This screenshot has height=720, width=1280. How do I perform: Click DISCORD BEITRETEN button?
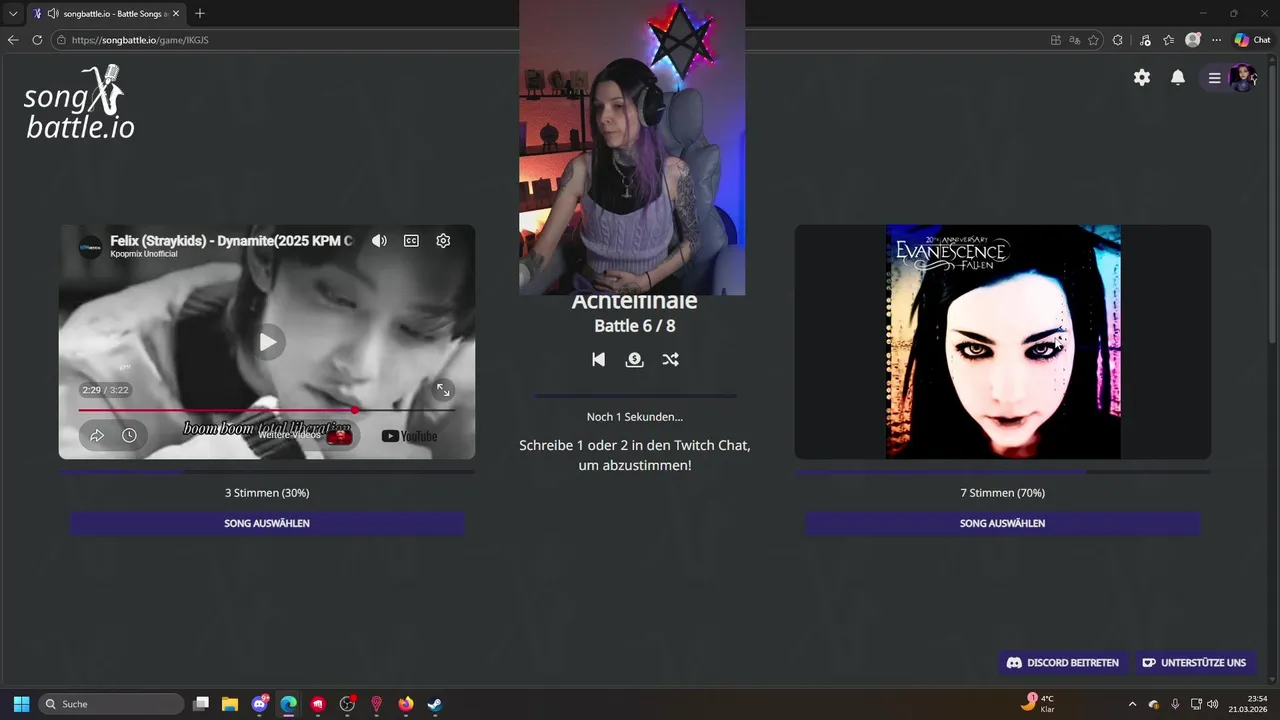[1063, 662]
